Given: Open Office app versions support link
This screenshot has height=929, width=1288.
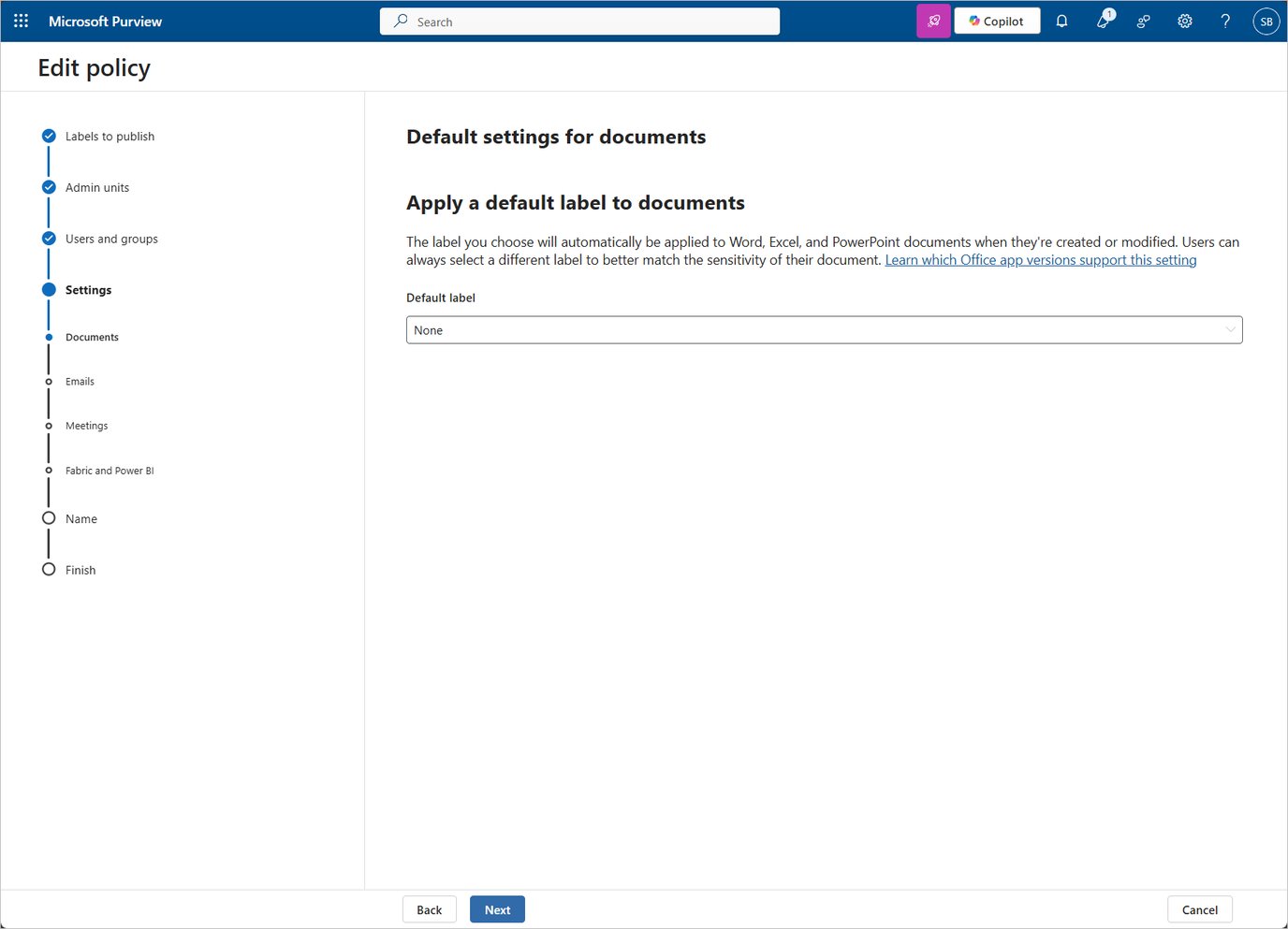Looking at the screenshot, I should tap(1040, 260).
